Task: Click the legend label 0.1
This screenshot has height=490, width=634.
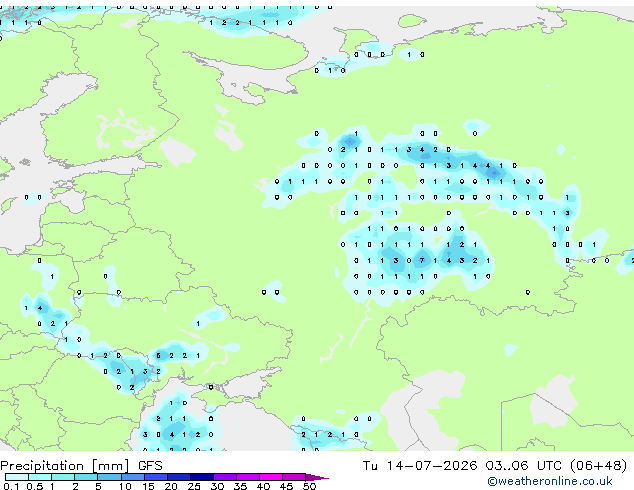Action: pos(11,486)
